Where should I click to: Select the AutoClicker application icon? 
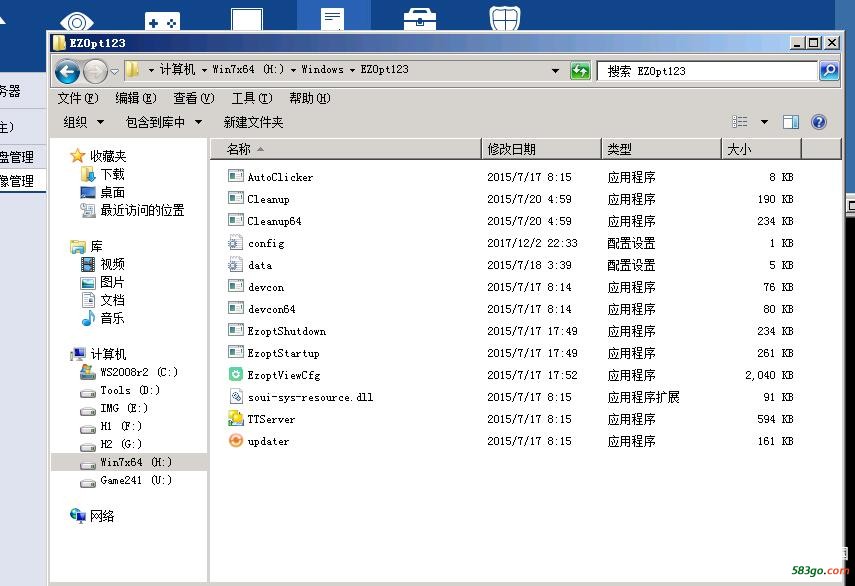[x=236, y=176]
